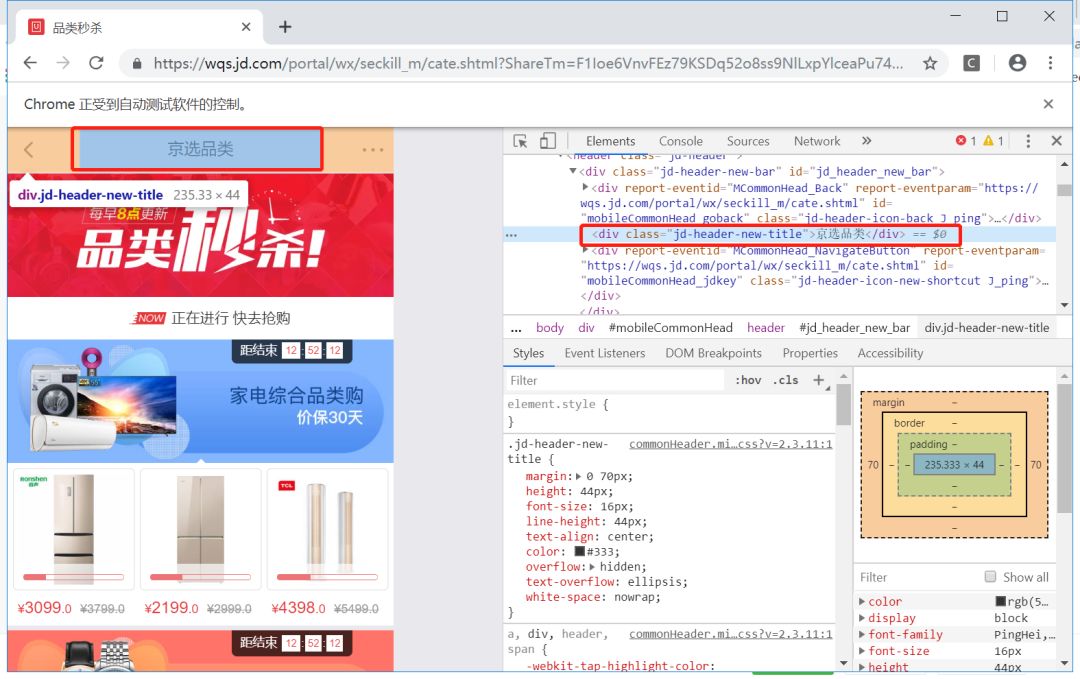Enable the Show all checkbox
Image resolution: width=1080 pixels, height=679 pixels.
990,576
